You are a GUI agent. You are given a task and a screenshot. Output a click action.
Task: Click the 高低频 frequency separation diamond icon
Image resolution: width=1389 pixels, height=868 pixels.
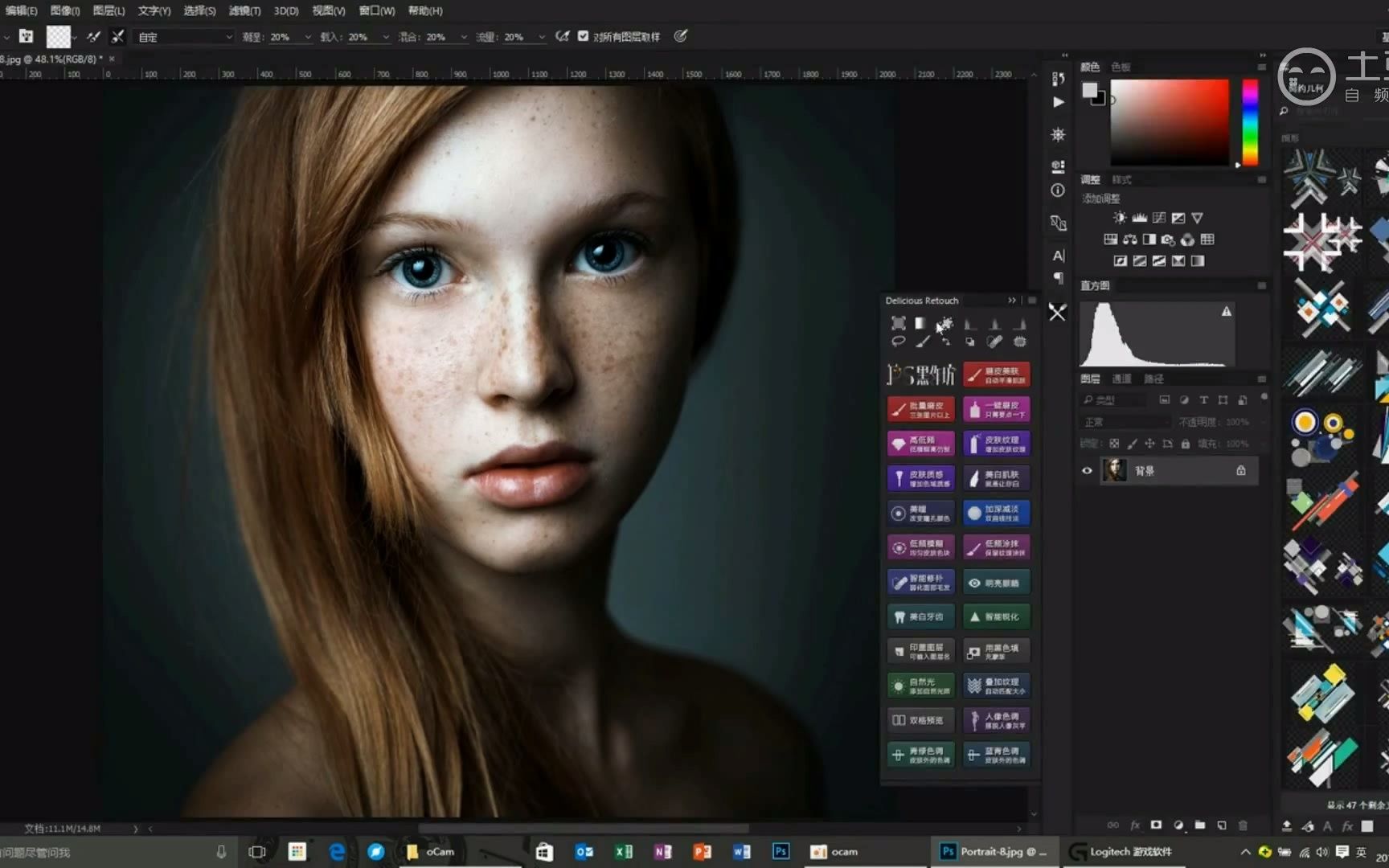(899, 444)
